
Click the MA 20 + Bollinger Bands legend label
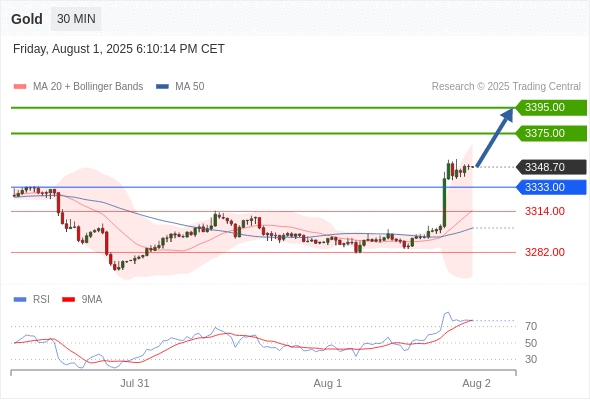pyautogui.click(x=88, y=87)
